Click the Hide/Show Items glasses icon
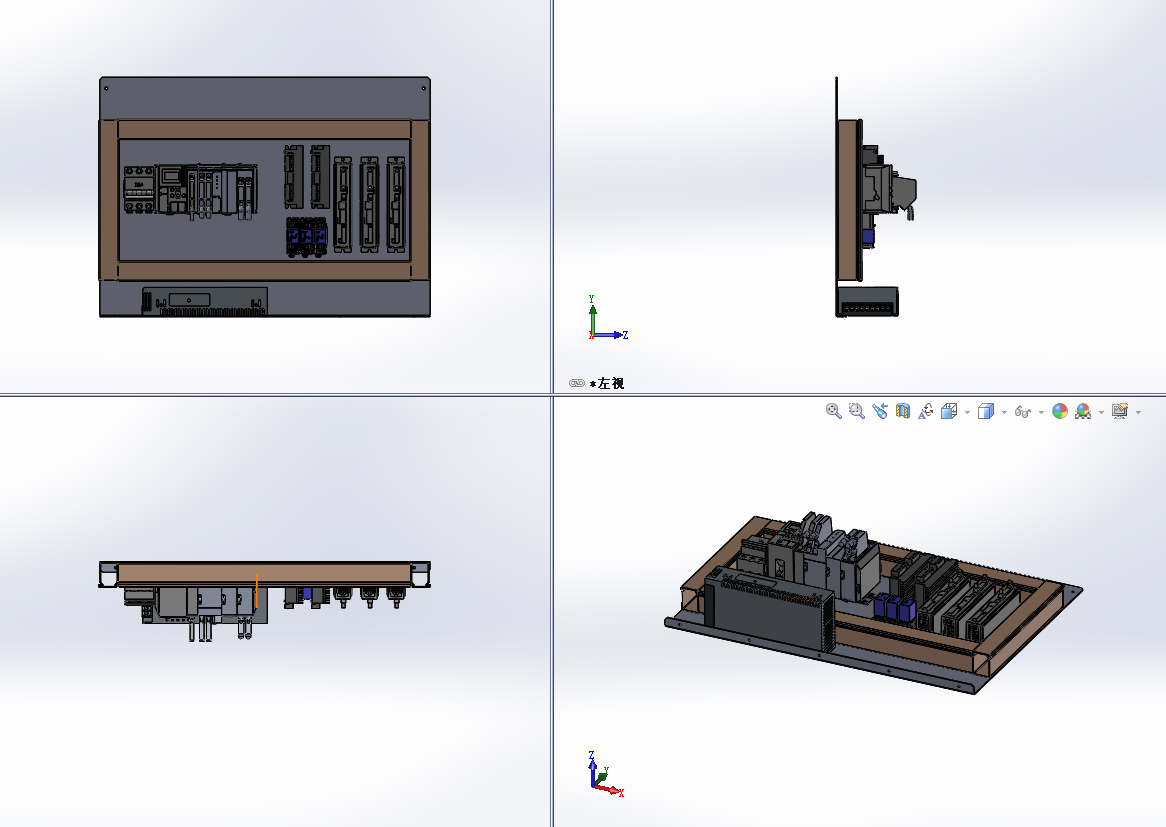Image resolution: width=1166 pixels, height=827 pixels. click(1022, 411)
